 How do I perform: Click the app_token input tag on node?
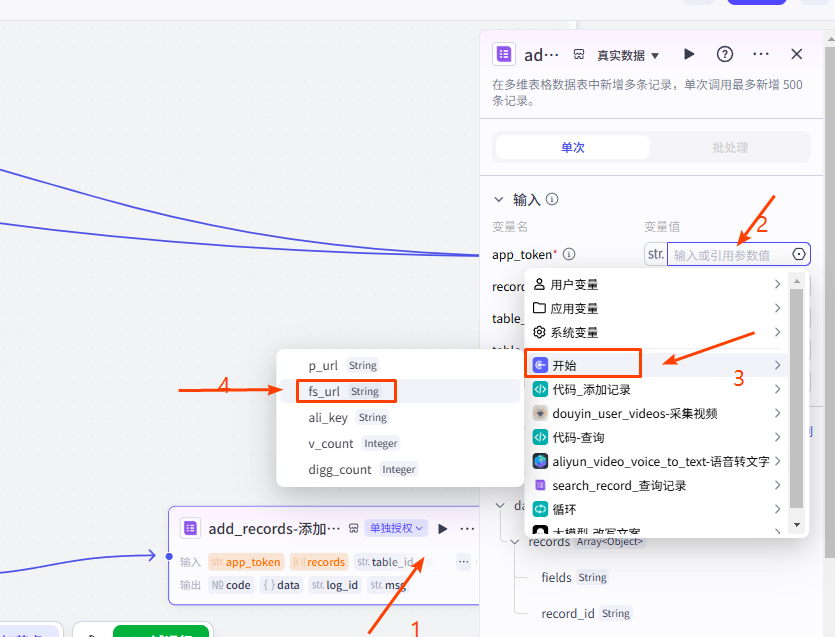click(x=245, y=562)
